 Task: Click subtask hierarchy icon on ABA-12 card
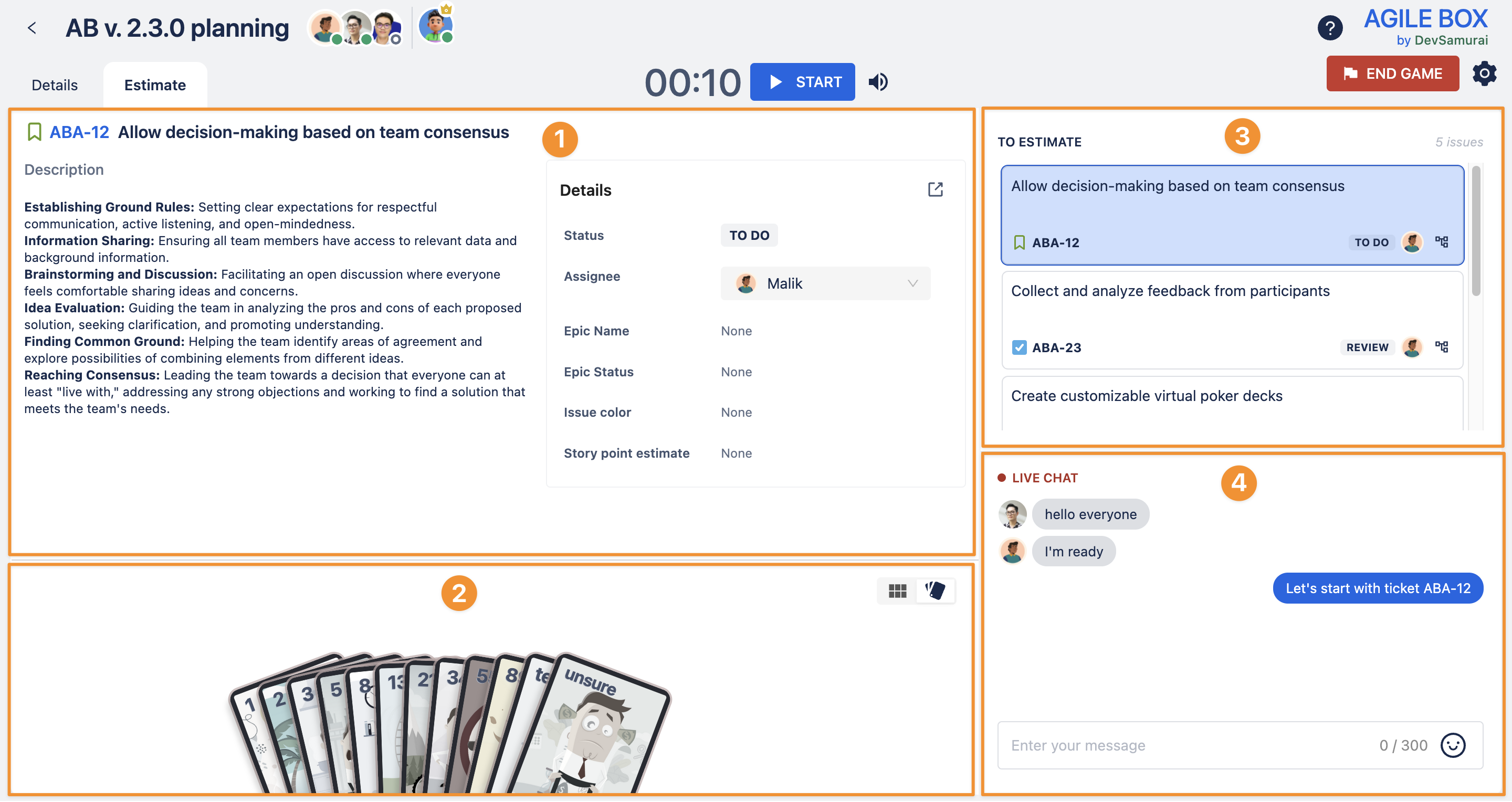point(1442,242)
